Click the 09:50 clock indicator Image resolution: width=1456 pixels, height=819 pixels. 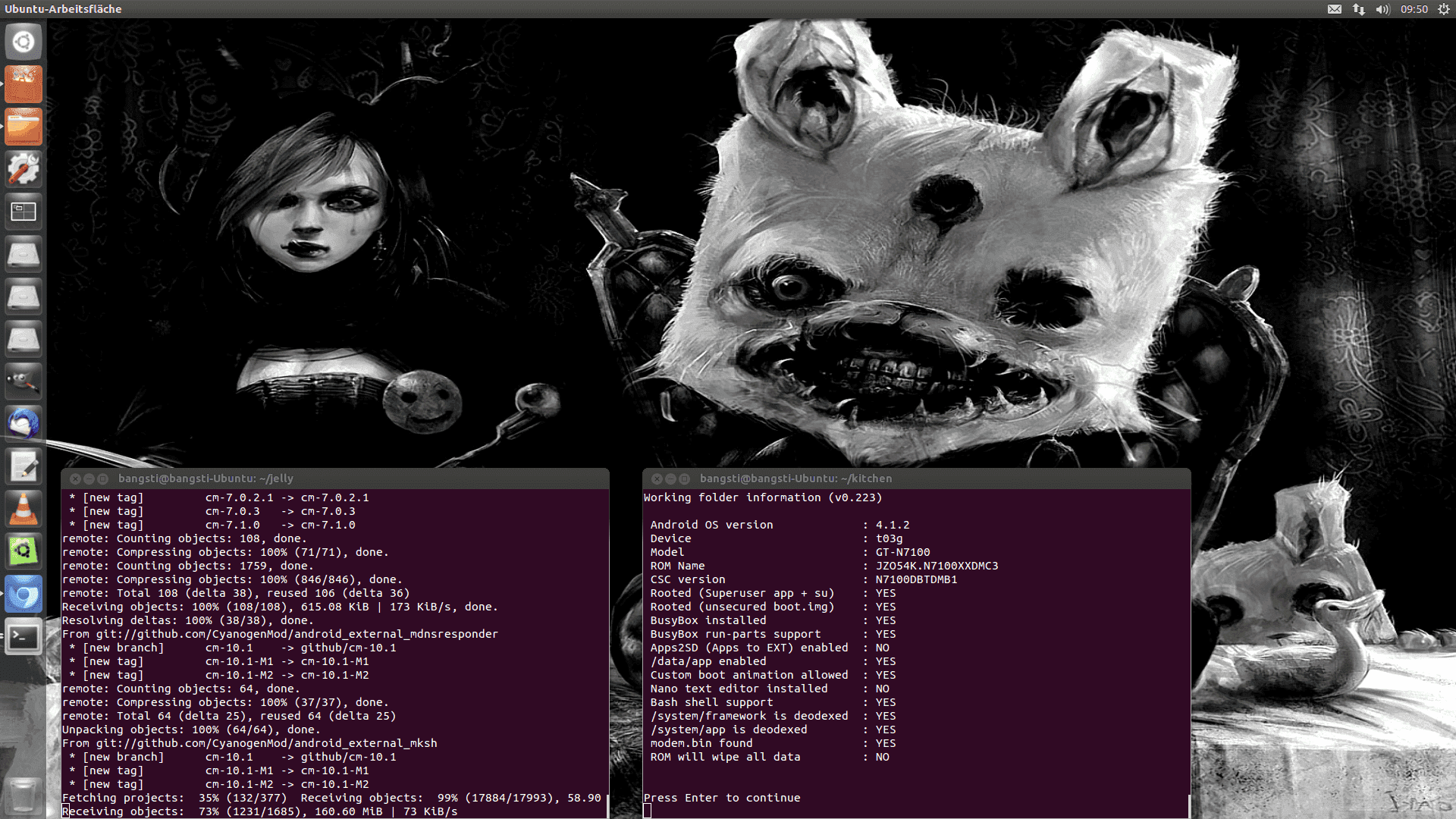(x=1414, y=9)
